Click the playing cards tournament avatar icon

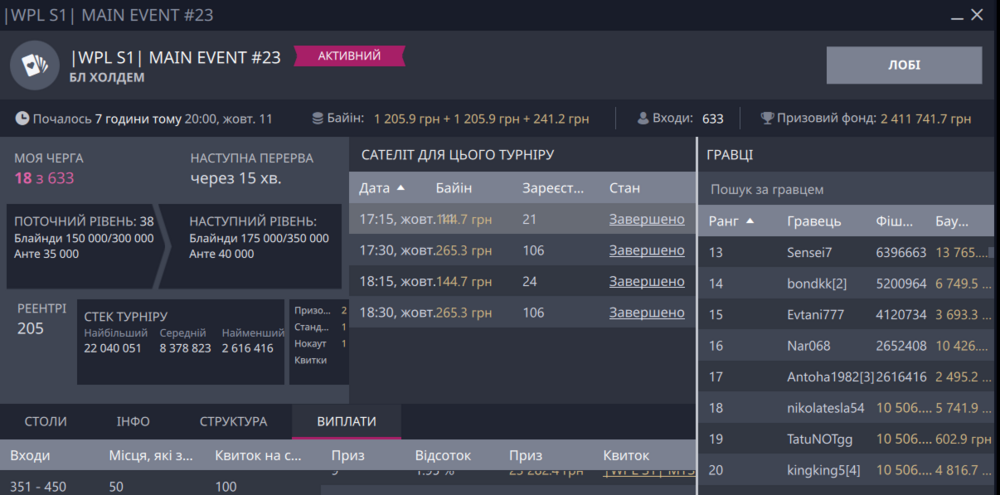[x=36, y=66]
